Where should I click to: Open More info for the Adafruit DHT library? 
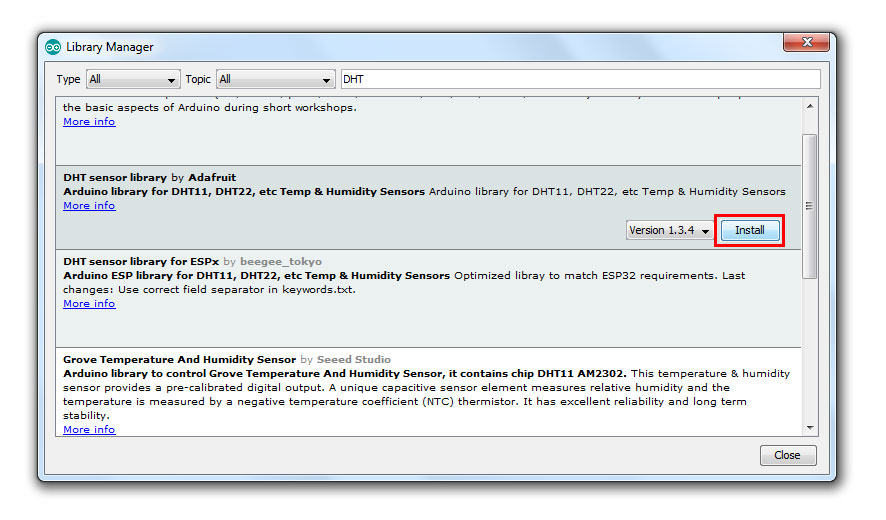tap(89, 206)
